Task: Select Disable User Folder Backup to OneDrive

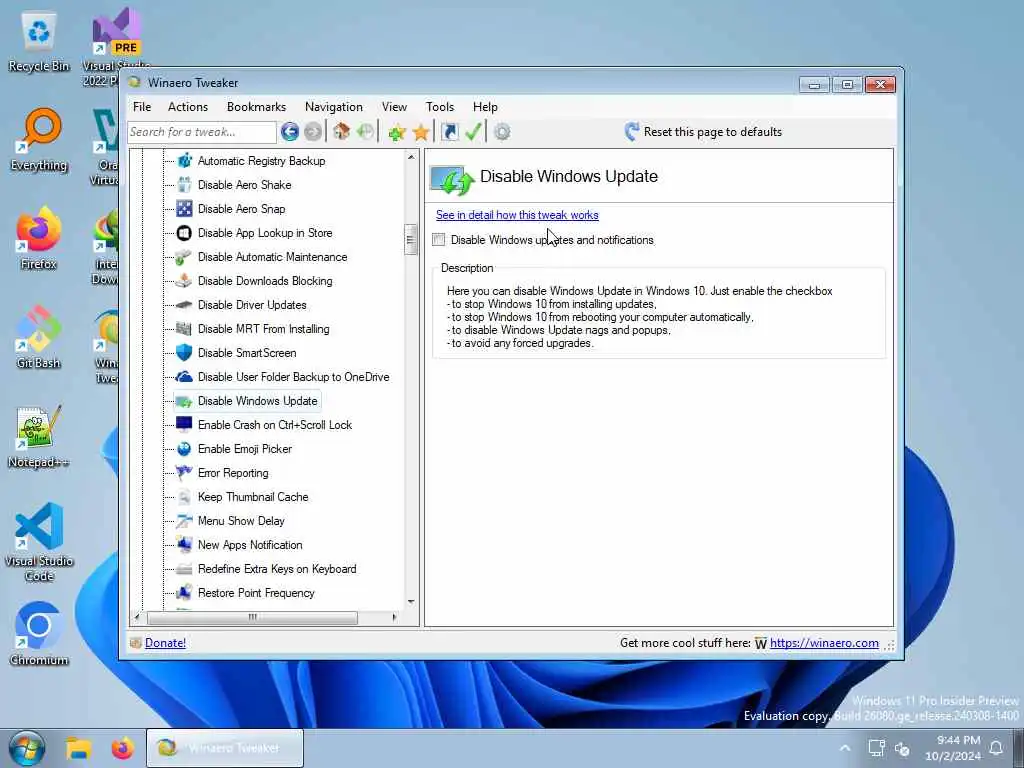Action: click(293, 377)
